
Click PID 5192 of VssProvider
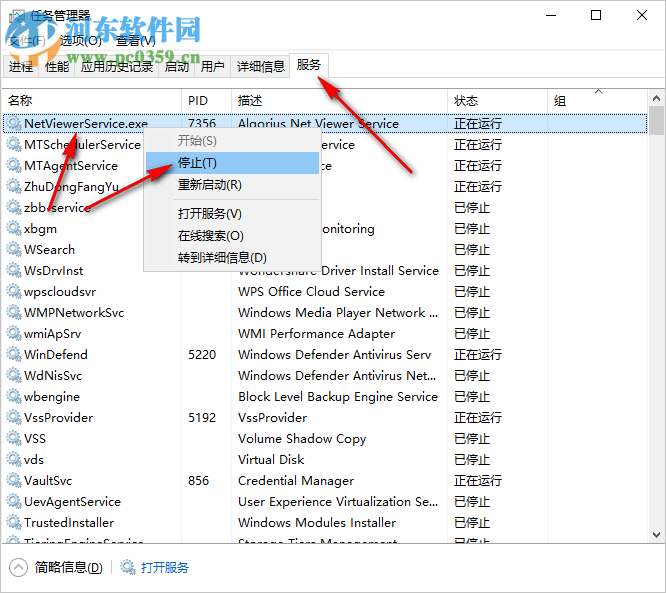tap(202, 418)
